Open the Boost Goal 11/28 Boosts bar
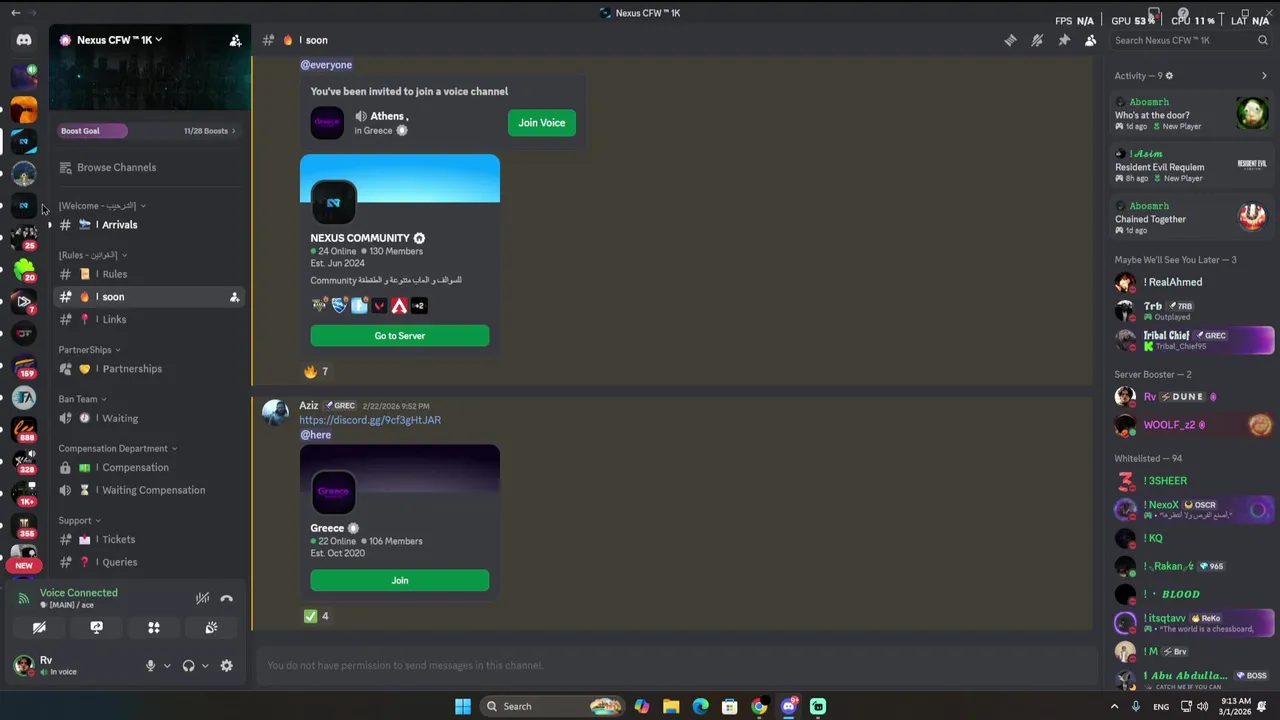The height and width of the screenshot is (720, 1280). [x=148, y=131]
